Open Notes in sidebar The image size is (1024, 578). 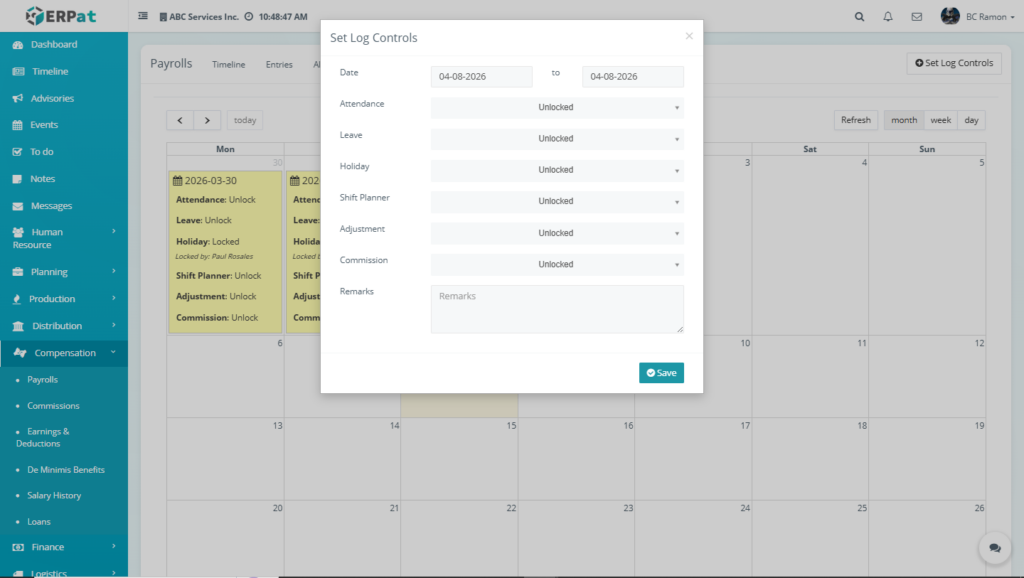[x=64, y=178]
